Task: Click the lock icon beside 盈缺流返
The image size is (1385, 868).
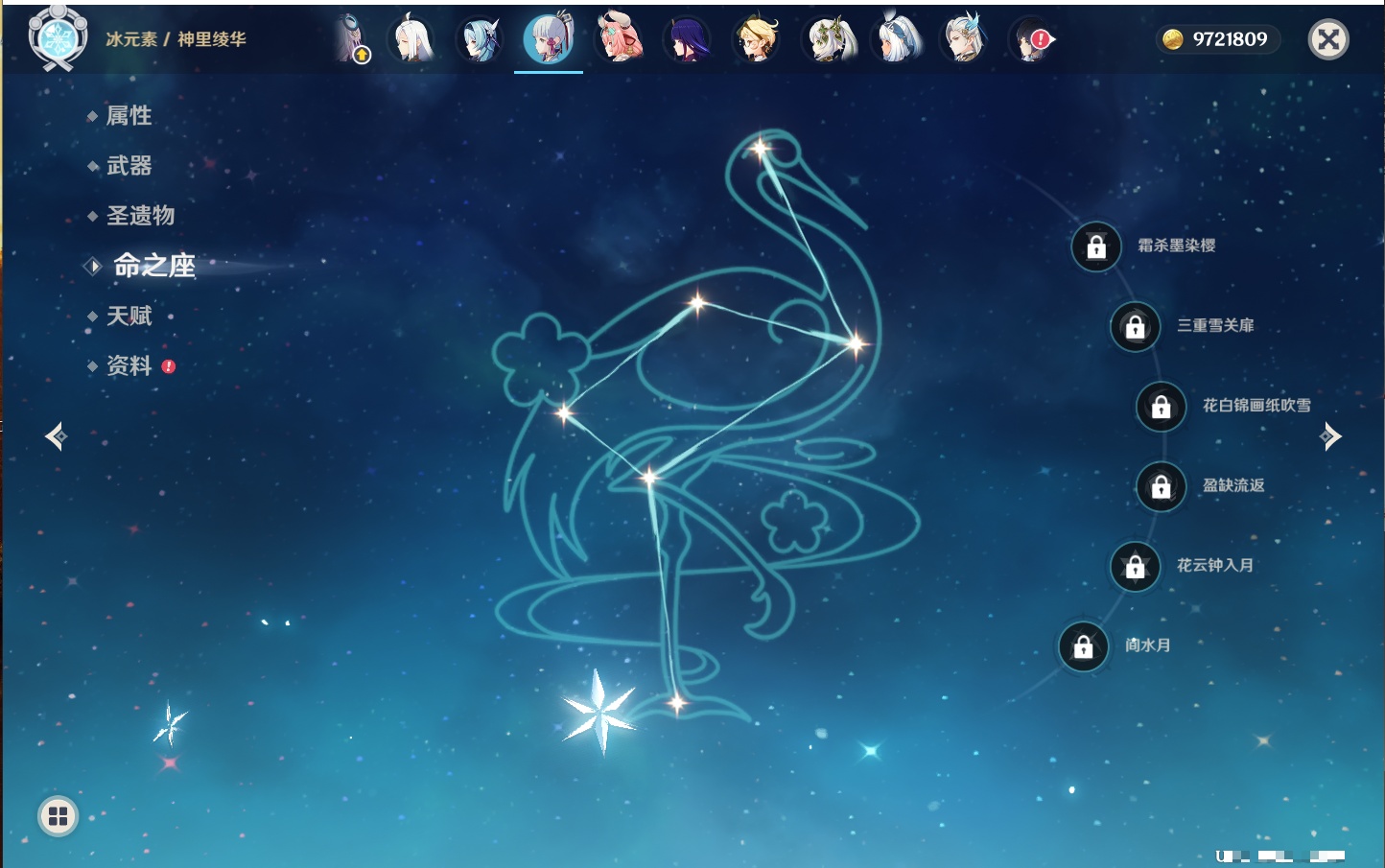Action: tap(1161, 487)
